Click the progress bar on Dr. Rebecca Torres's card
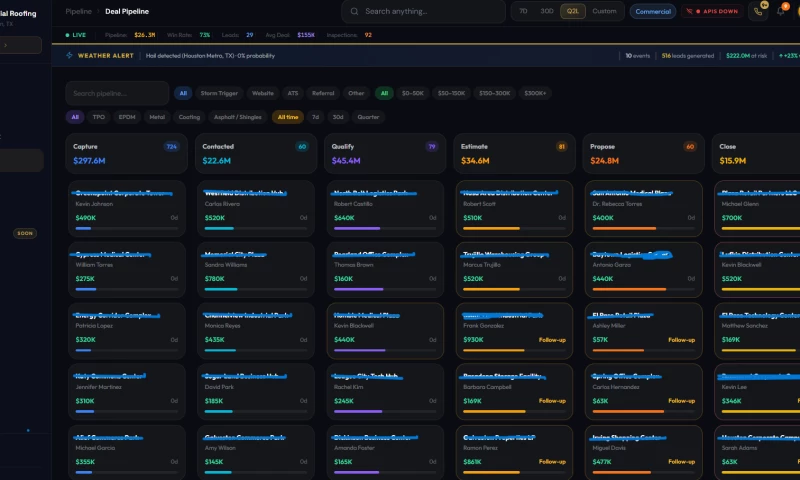800x480 pixels. [643, 229]
